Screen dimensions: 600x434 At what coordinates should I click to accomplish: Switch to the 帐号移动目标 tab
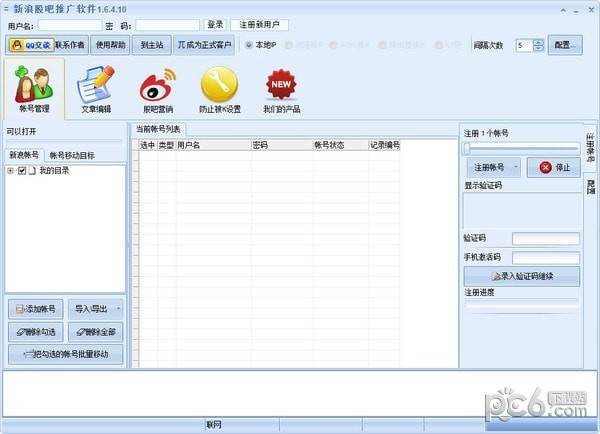(72, 155)
